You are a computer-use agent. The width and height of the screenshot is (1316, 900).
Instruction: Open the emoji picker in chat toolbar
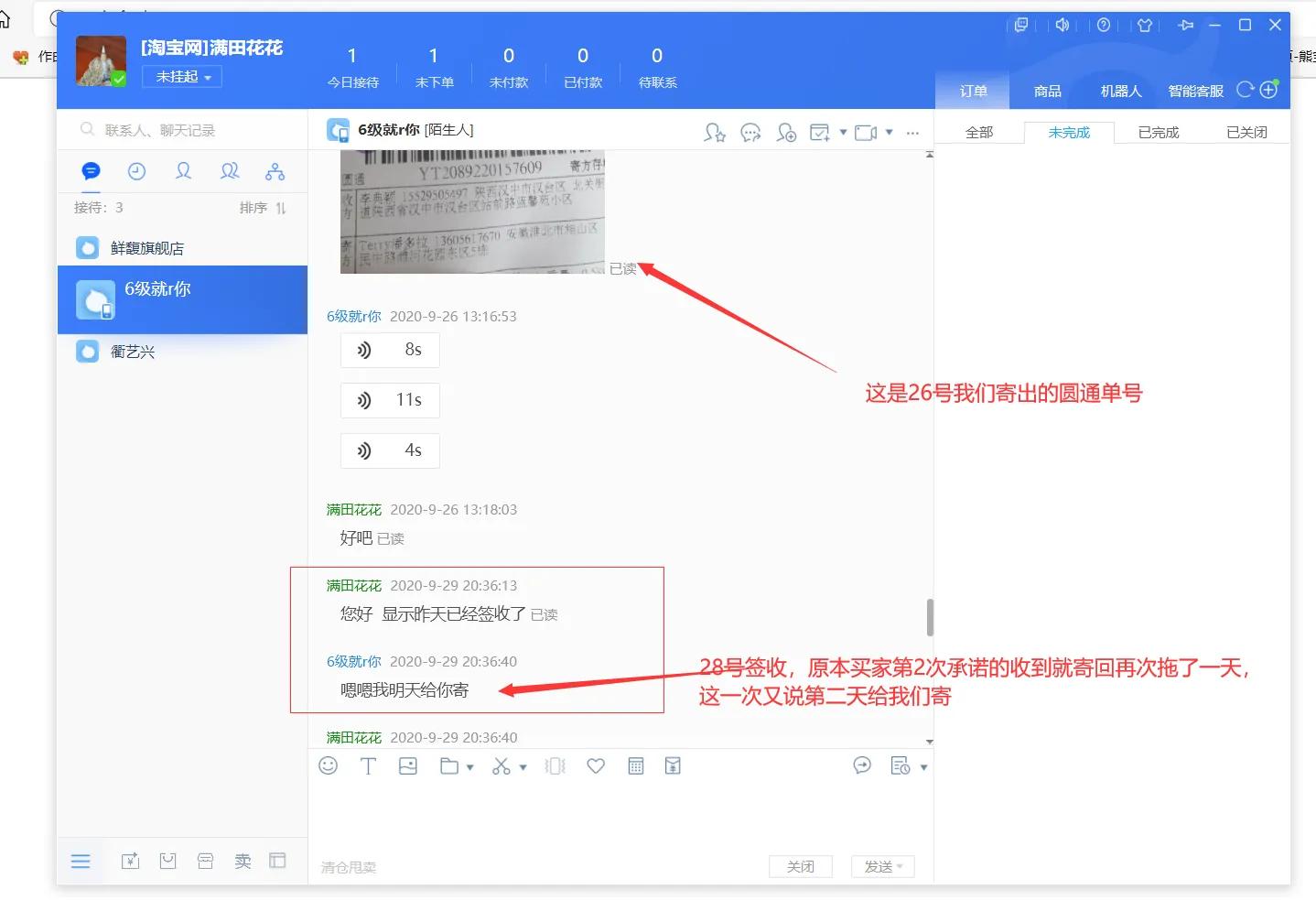pos(329,765)
